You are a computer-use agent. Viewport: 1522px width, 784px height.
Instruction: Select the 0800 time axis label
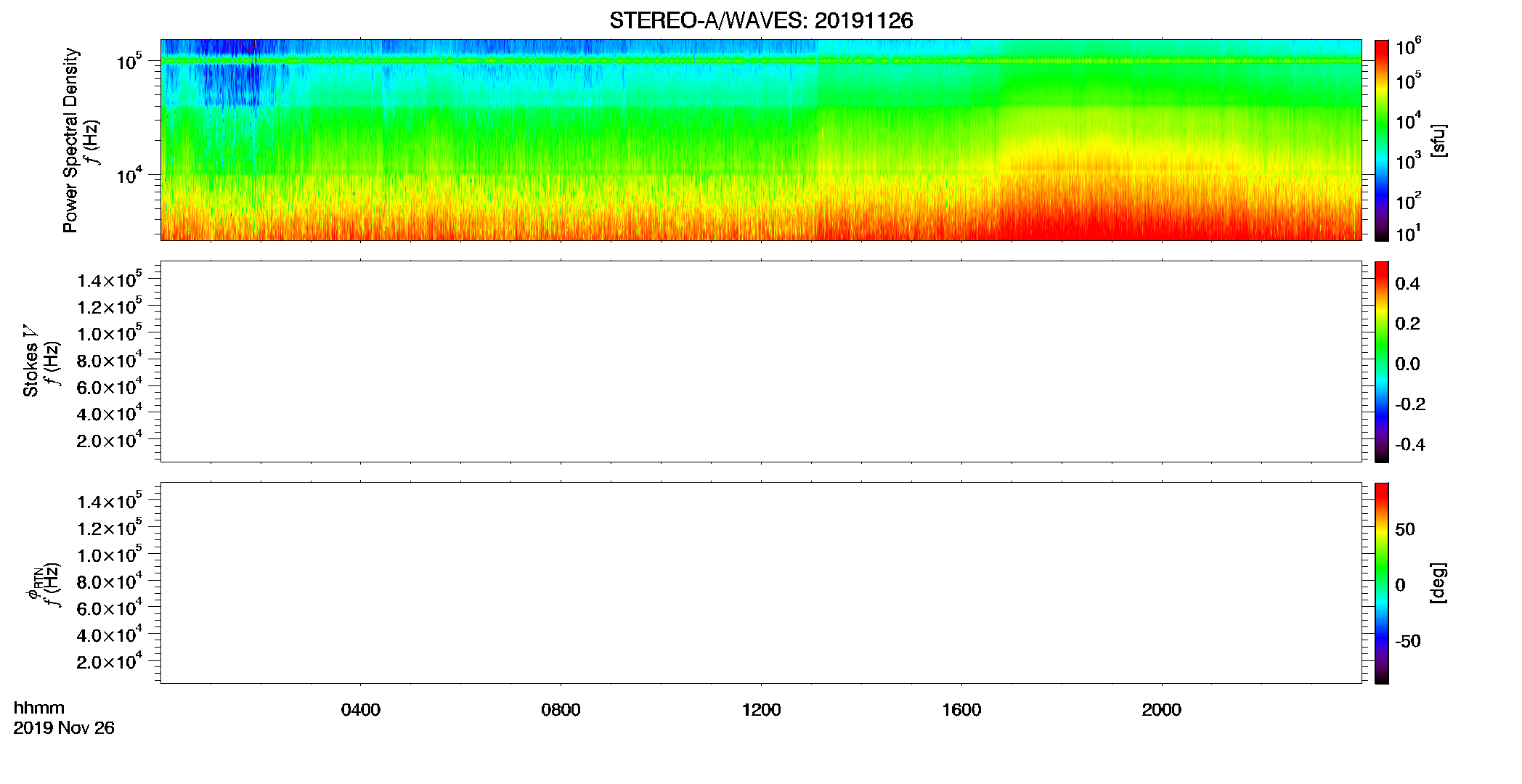[x=561, y=710]
